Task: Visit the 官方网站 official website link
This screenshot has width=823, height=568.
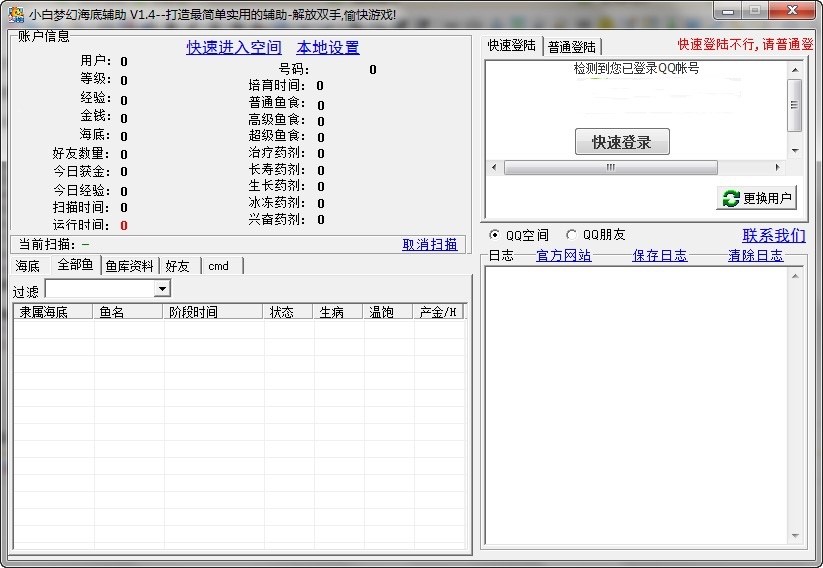Action: pos(564,256)
